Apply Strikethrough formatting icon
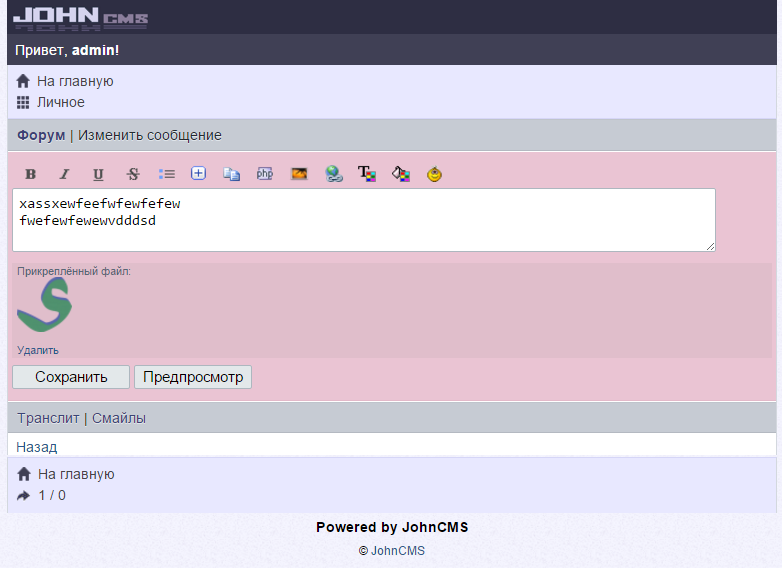The image size is (782, 568). [133, 174]
